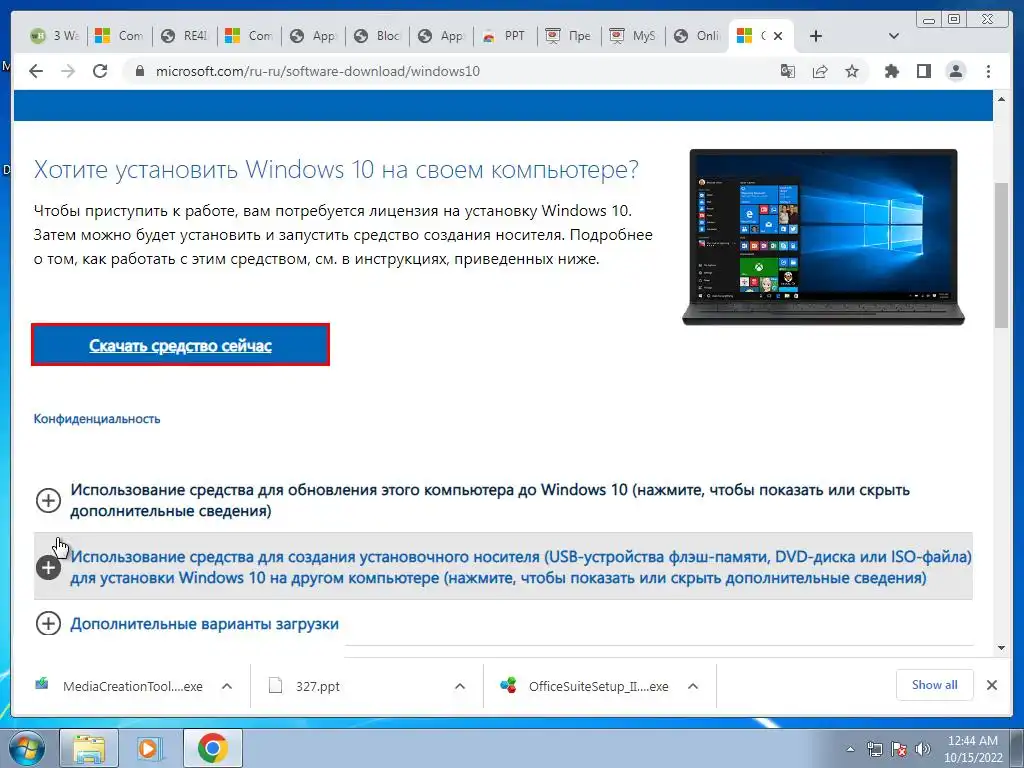
Task: Open network icon in tray
Action: tap(874, 749)
